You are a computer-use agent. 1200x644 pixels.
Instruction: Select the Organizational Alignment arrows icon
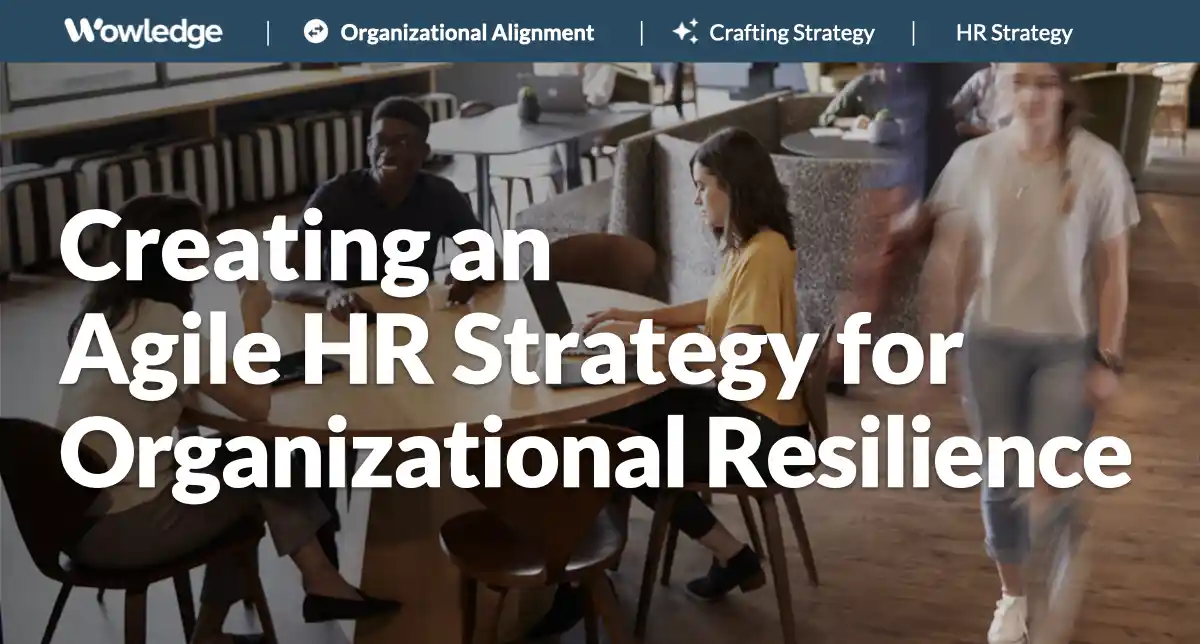coord(315,32)
